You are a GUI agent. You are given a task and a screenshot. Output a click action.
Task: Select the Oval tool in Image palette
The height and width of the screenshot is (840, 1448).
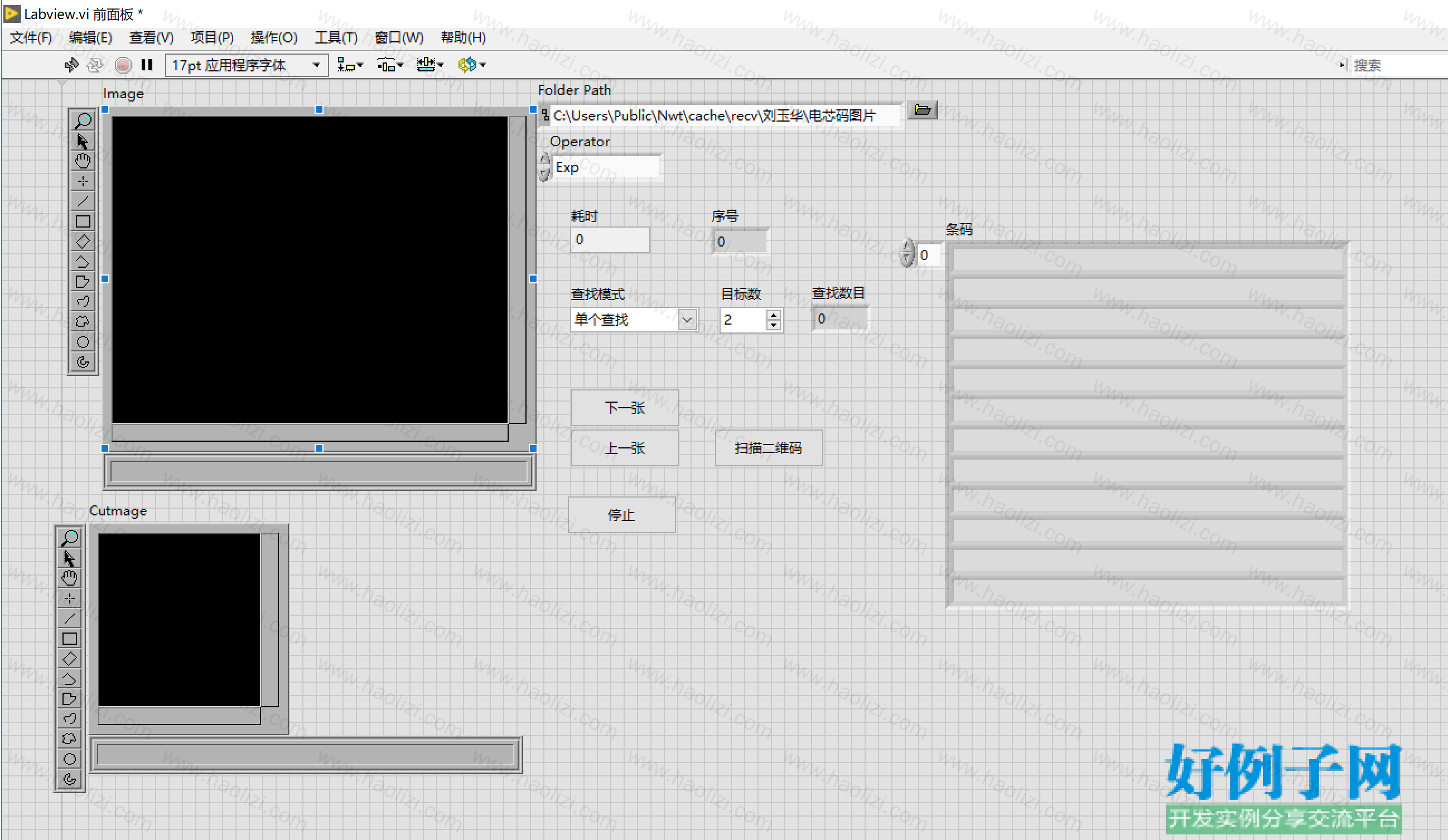click(83, 342)
